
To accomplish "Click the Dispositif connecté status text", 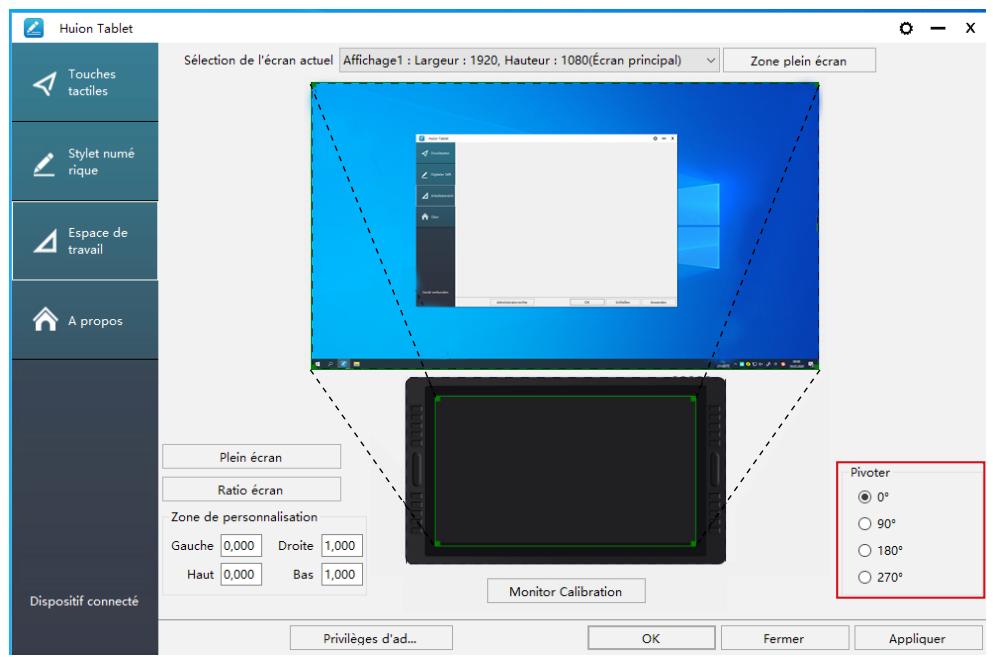I will tap(84, 601).
